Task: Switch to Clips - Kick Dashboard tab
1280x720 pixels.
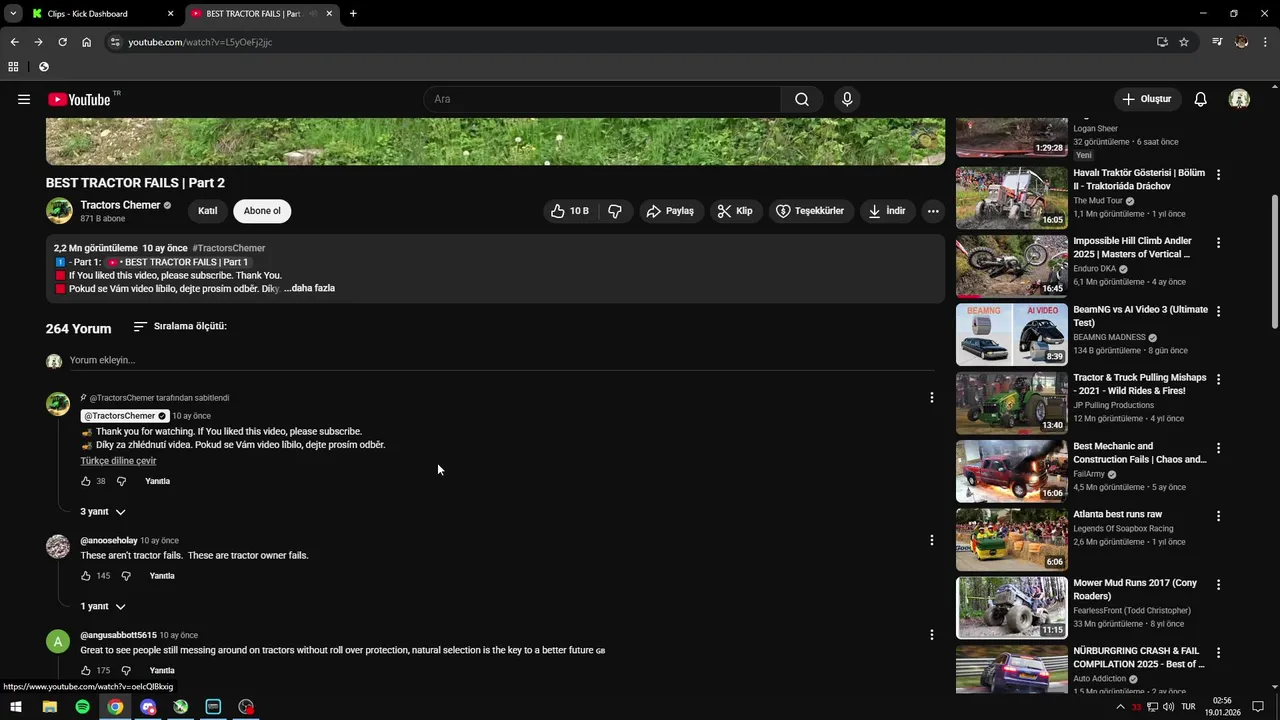Action: (x=102, y=14)
